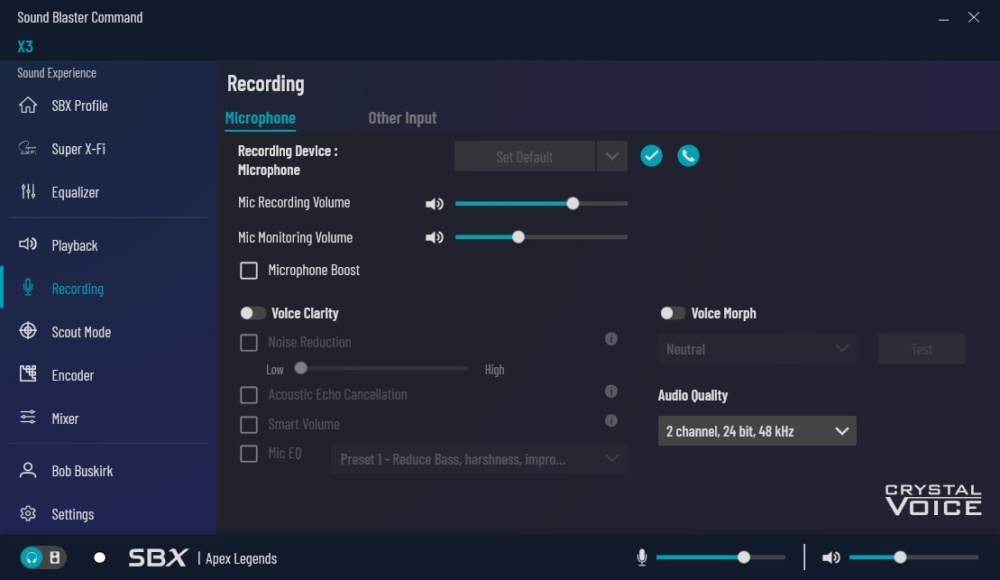
Task: Click the Super X-Fi sidebar icon
Action: click(x=27, y=148)
